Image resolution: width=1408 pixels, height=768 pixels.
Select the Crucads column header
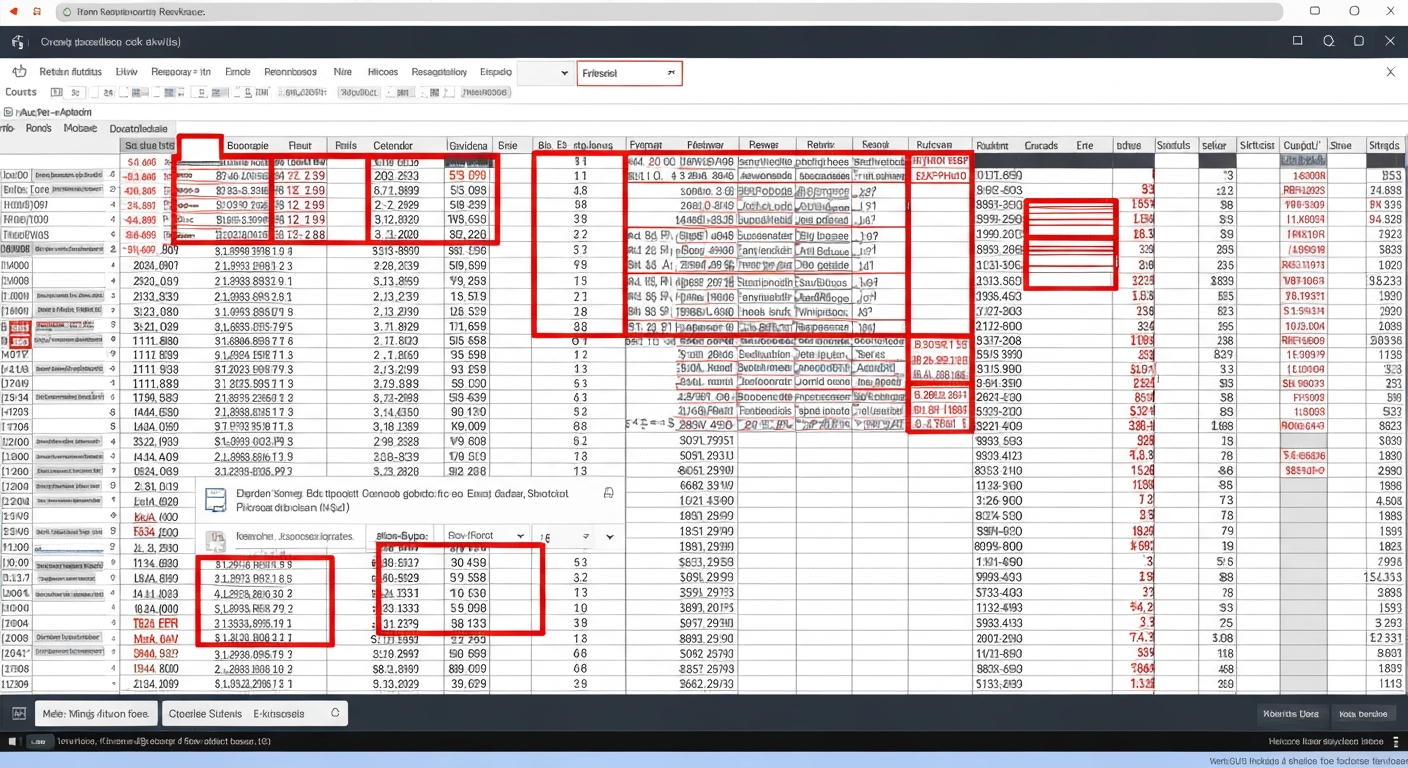click(x=1041, y=145)
